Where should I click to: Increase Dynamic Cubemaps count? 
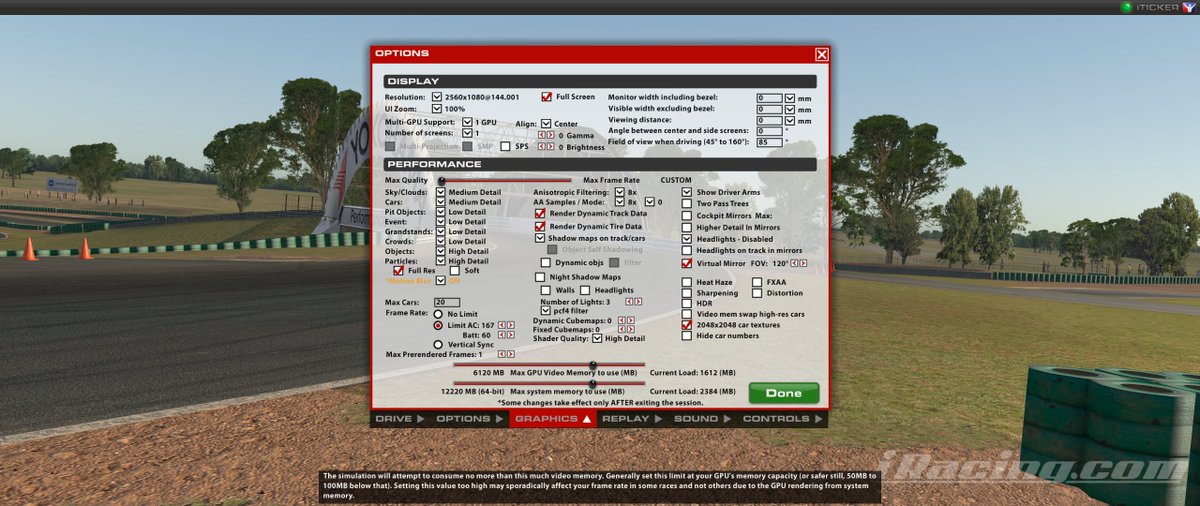[630, 321]
